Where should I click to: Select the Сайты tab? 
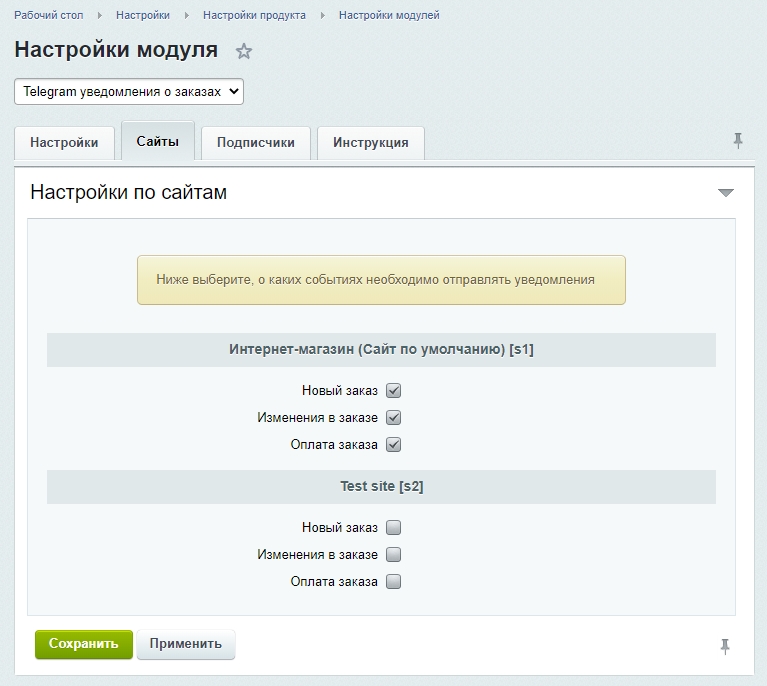point(158,141)
